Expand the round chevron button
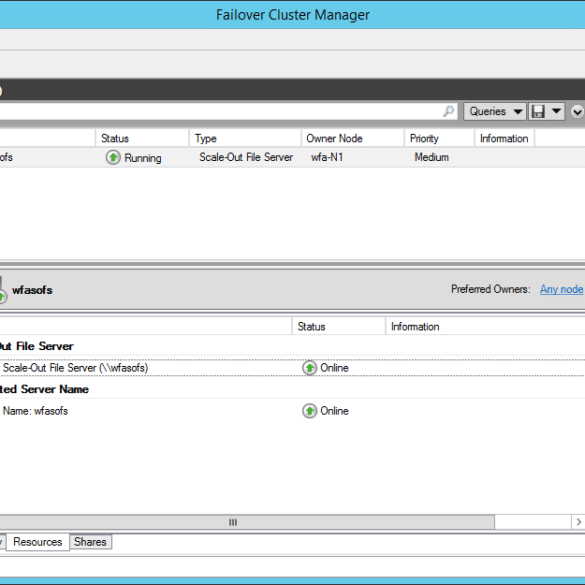 point(577,112)
